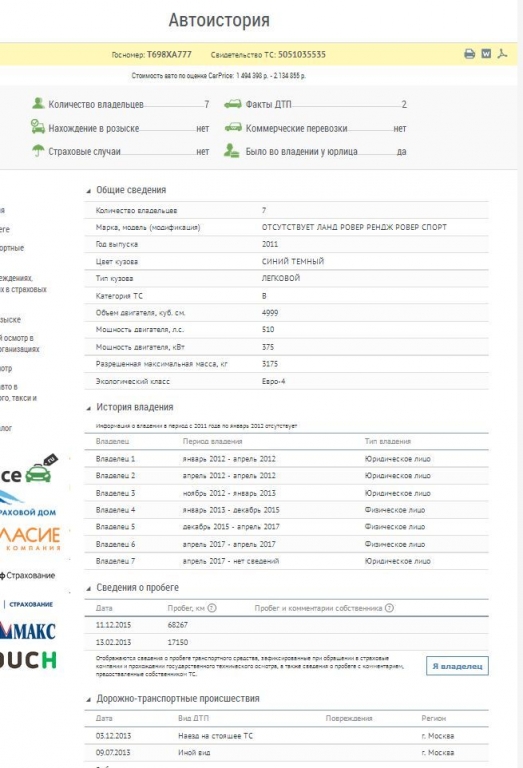
Task: Open the Согласие insurance company banner
Action: click(30, 538)
